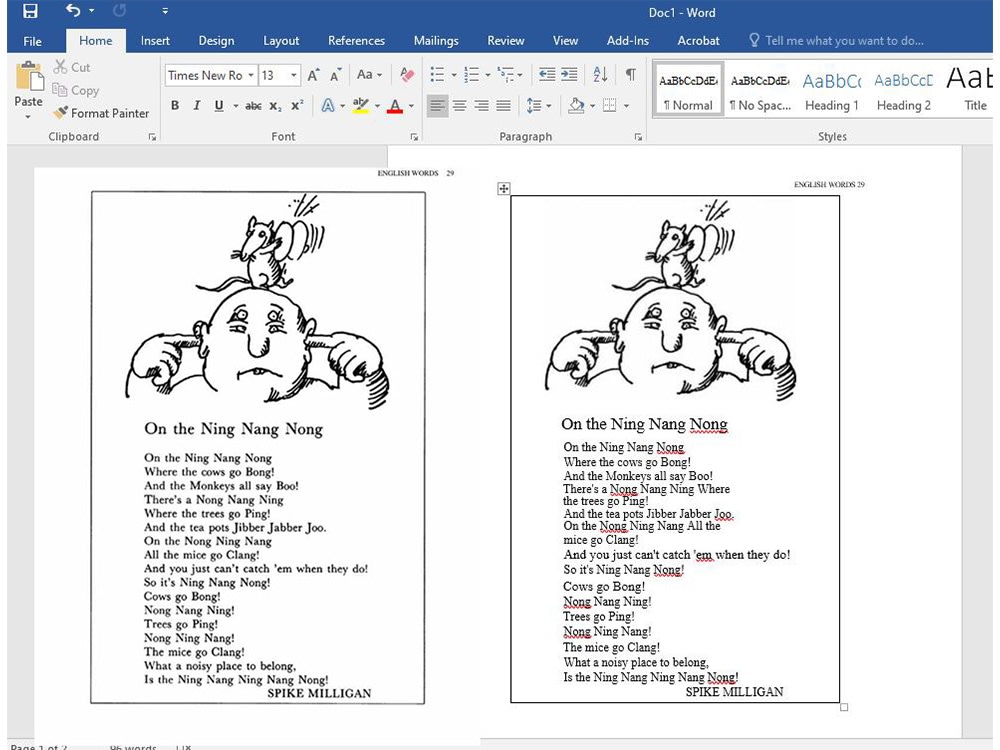Open the References tab

[356, 41]
